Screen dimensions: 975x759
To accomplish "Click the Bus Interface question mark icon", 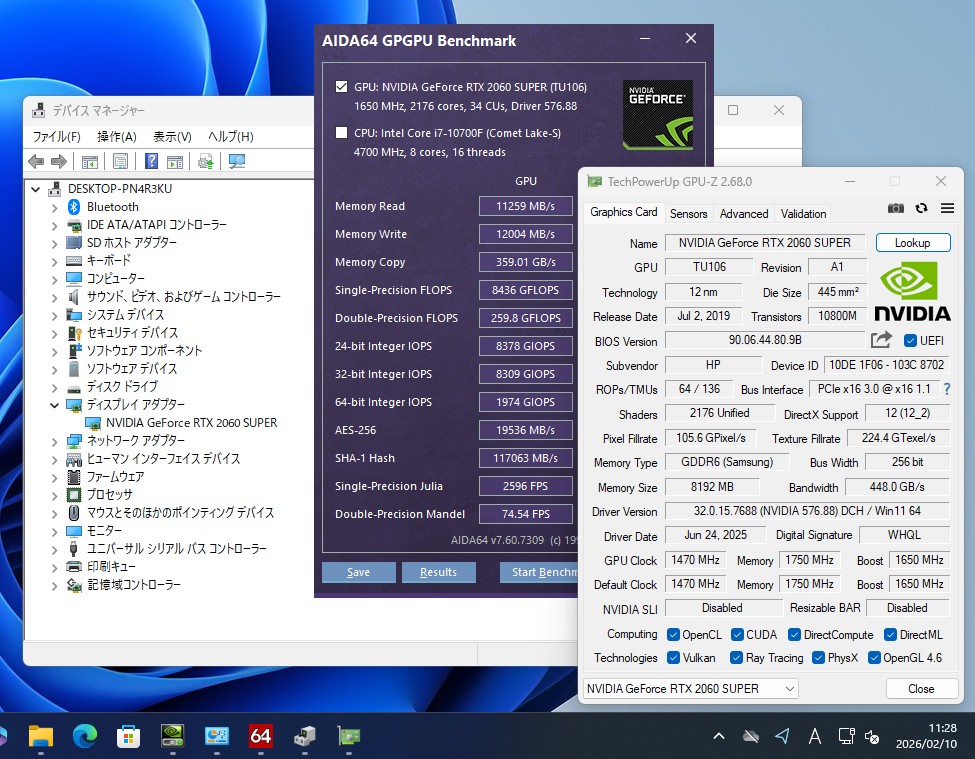I will [x=946, y=389].
